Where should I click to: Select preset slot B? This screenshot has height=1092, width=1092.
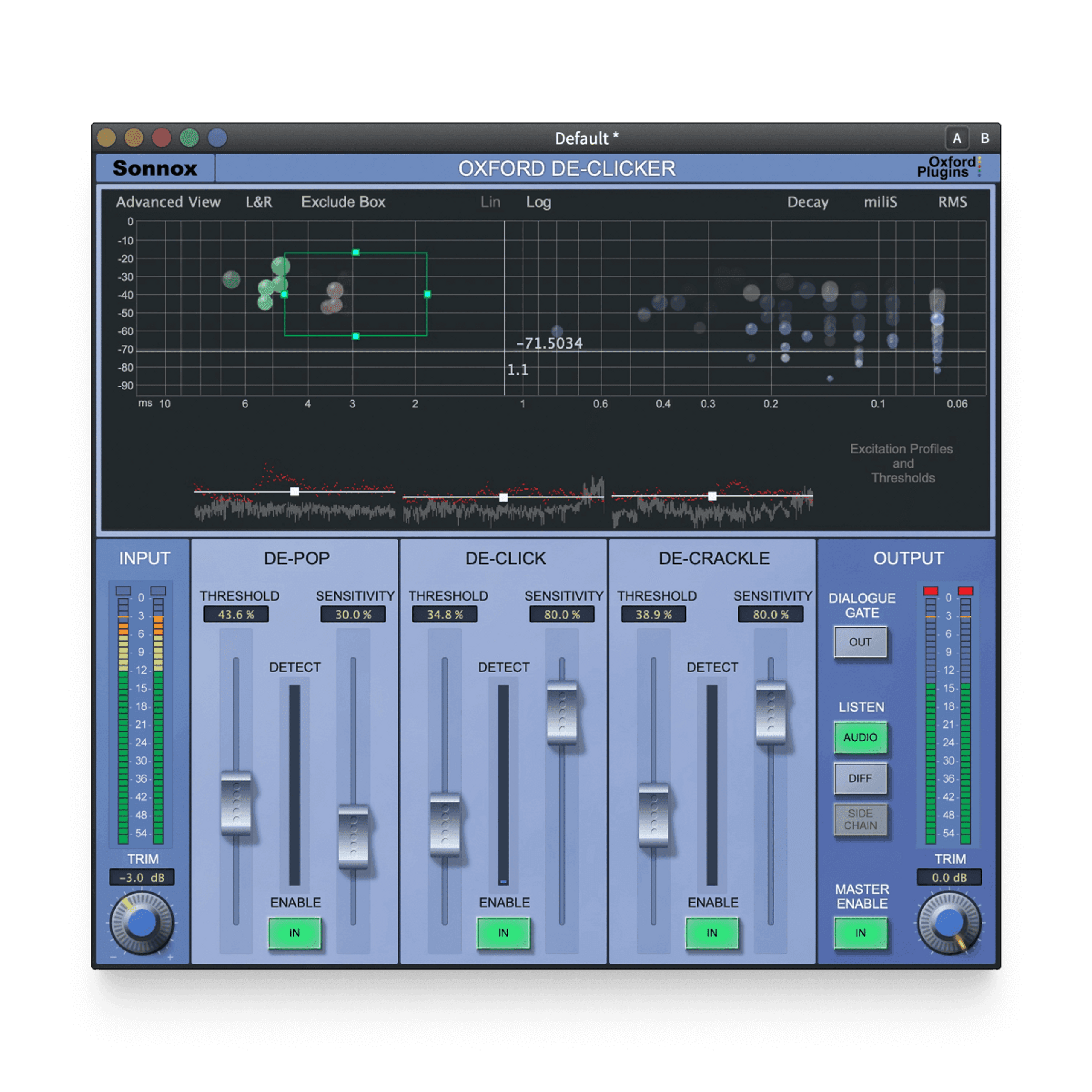985,139
